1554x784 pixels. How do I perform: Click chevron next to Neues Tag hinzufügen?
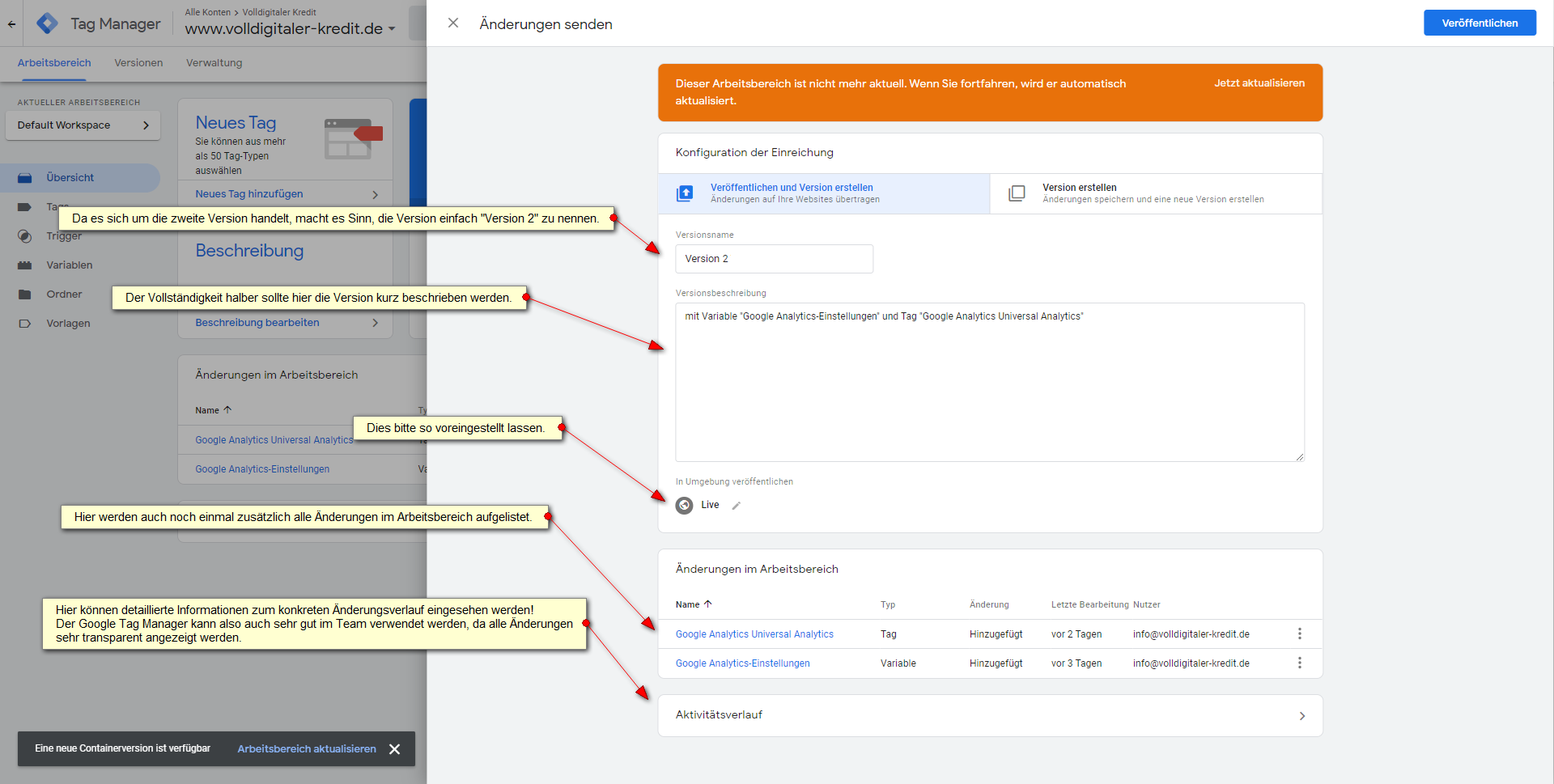[376, 195]
